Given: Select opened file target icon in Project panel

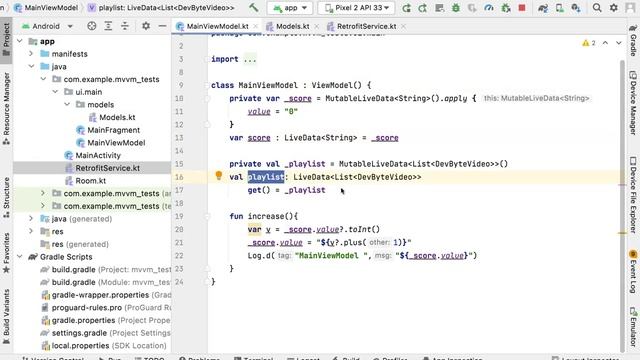Looking at the screenshot, I should click(x=91, y=26).
